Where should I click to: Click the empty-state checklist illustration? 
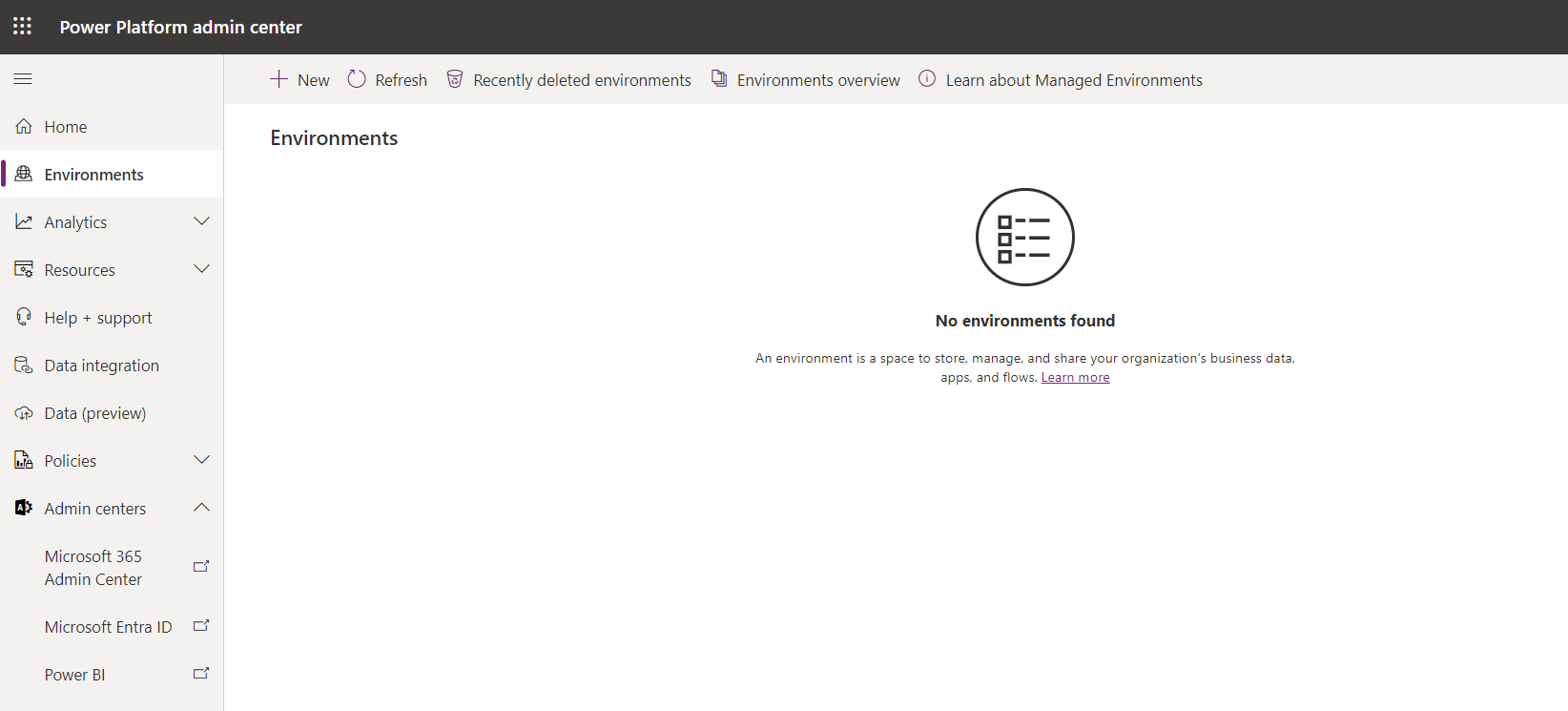pos(1025,237)
